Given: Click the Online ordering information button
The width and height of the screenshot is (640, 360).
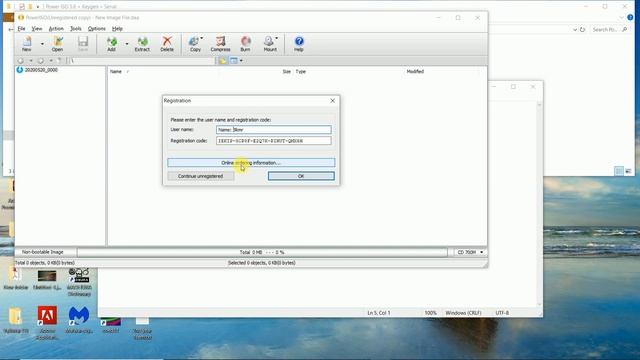Looking at the screenshot, I should tap(251, 163).
